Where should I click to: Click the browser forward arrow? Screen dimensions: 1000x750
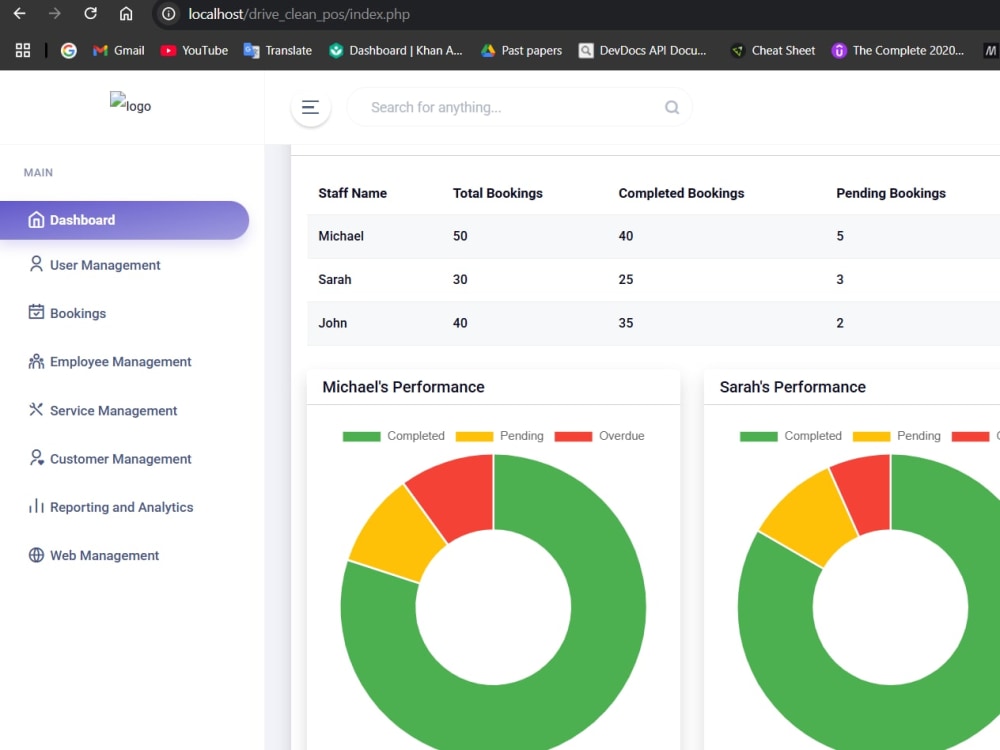[x=55, y=13]
